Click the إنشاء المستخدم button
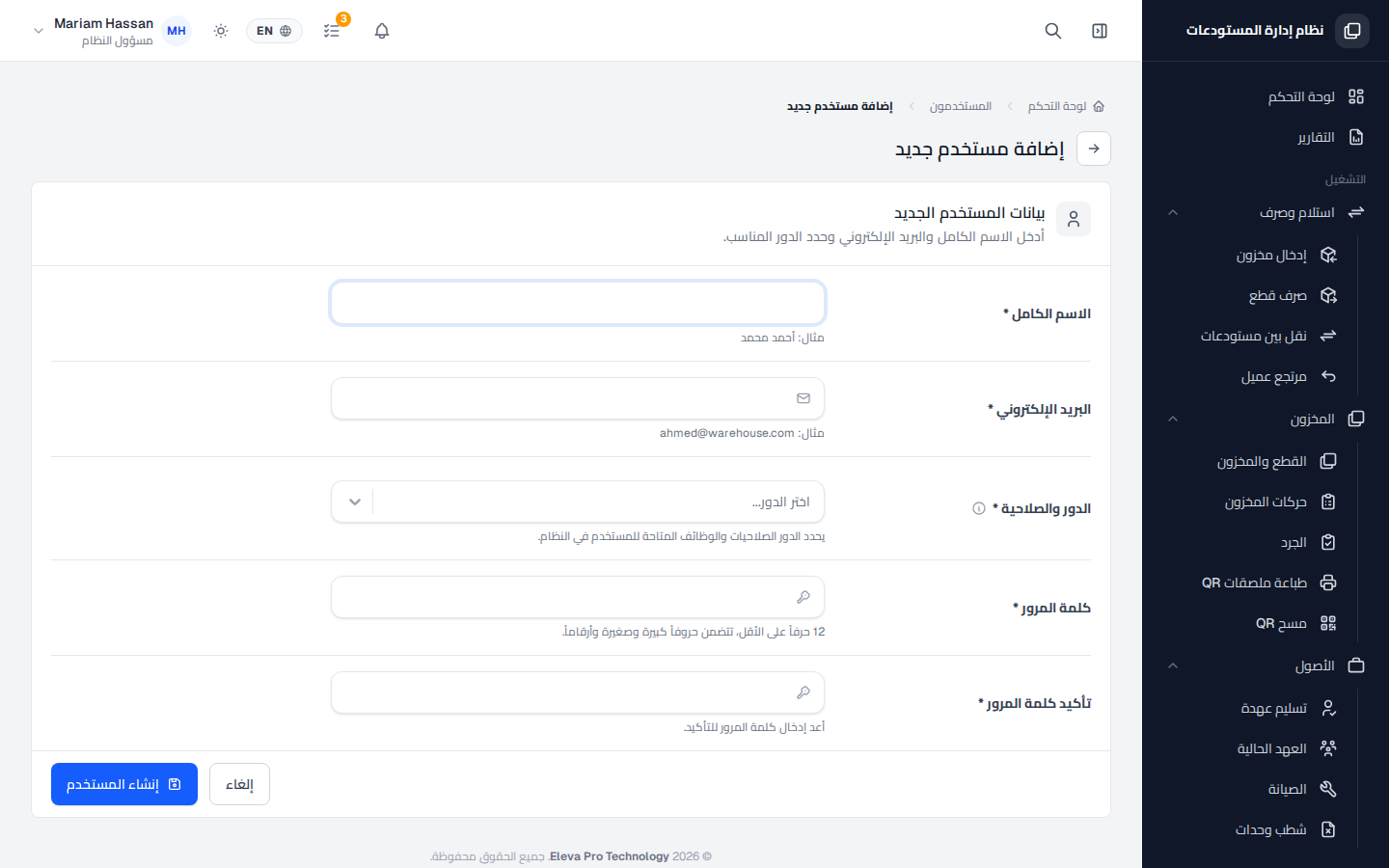Viewport: 1389px width, 868px height. coord(124,784)
